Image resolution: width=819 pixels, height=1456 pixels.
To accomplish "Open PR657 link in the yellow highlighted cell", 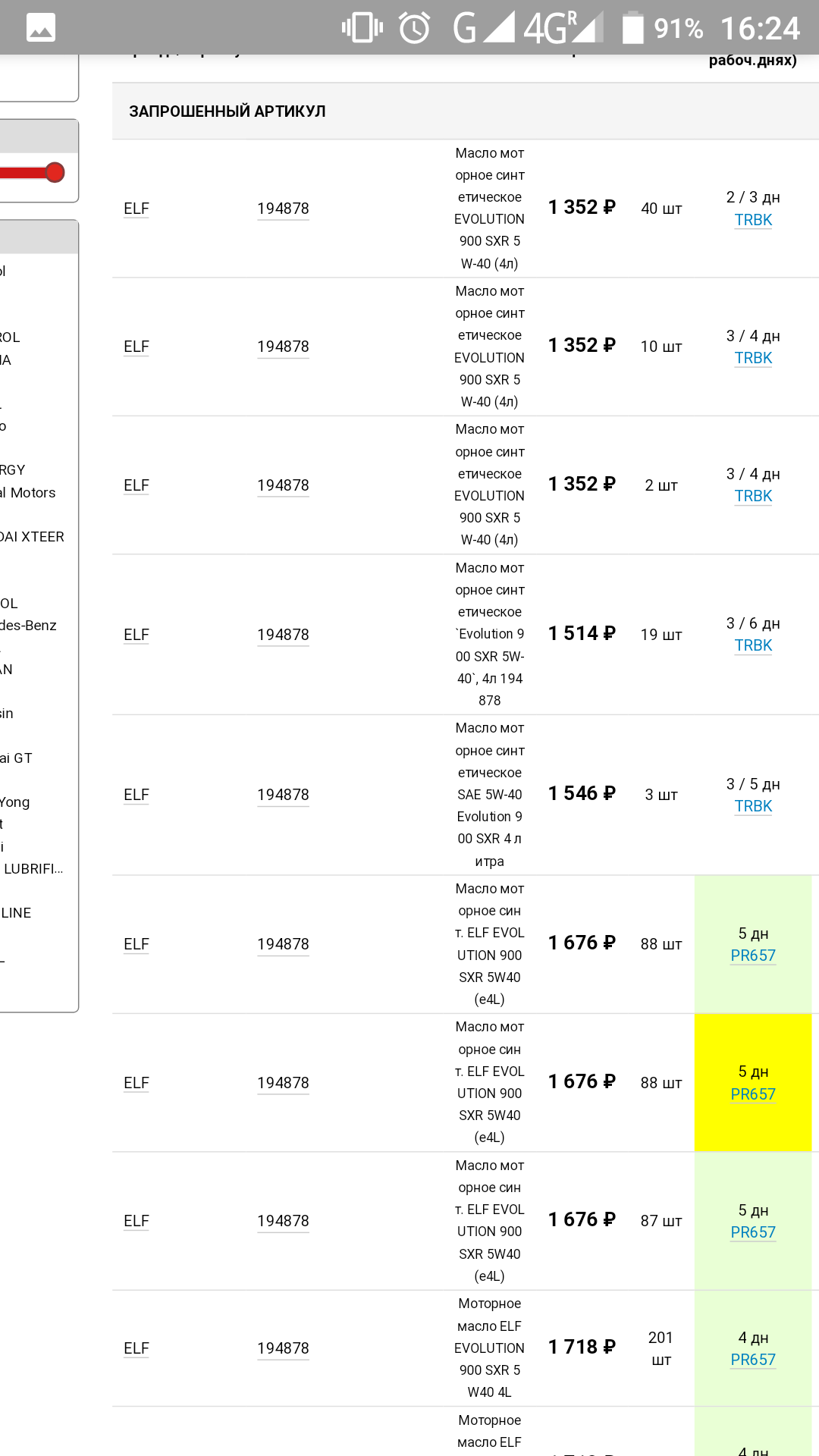I will pyautogui.click(x=753, y=1094).
